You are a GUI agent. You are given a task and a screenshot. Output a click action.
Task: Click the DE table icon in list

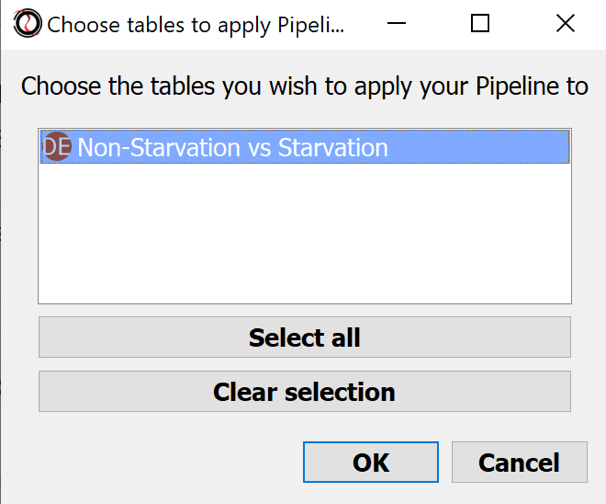(x=57, y=148)
